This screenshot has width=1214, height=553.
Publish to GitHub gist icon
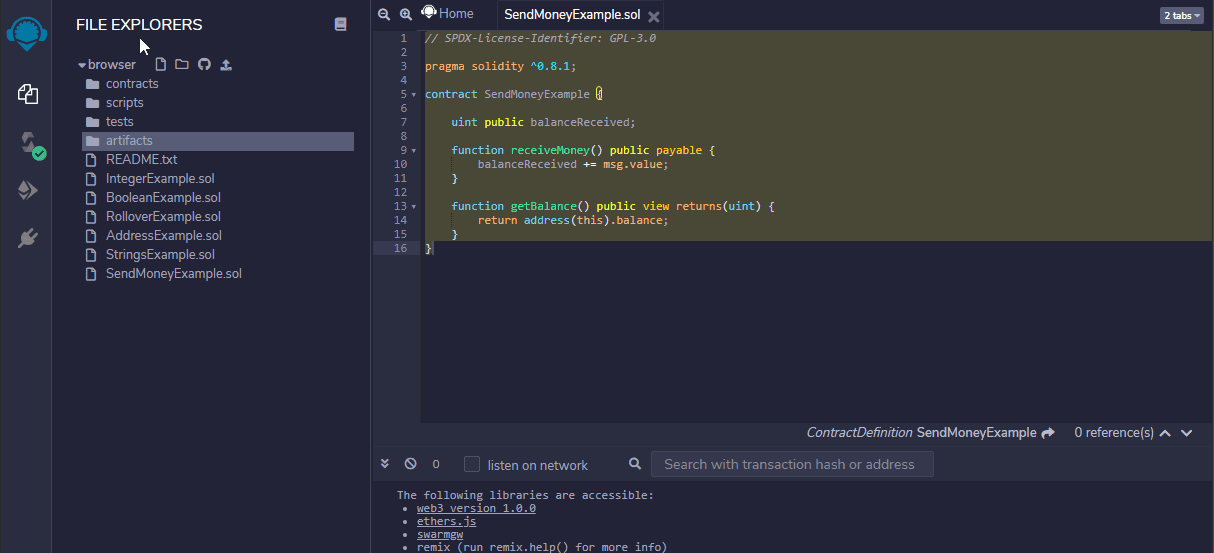(204, 64)
